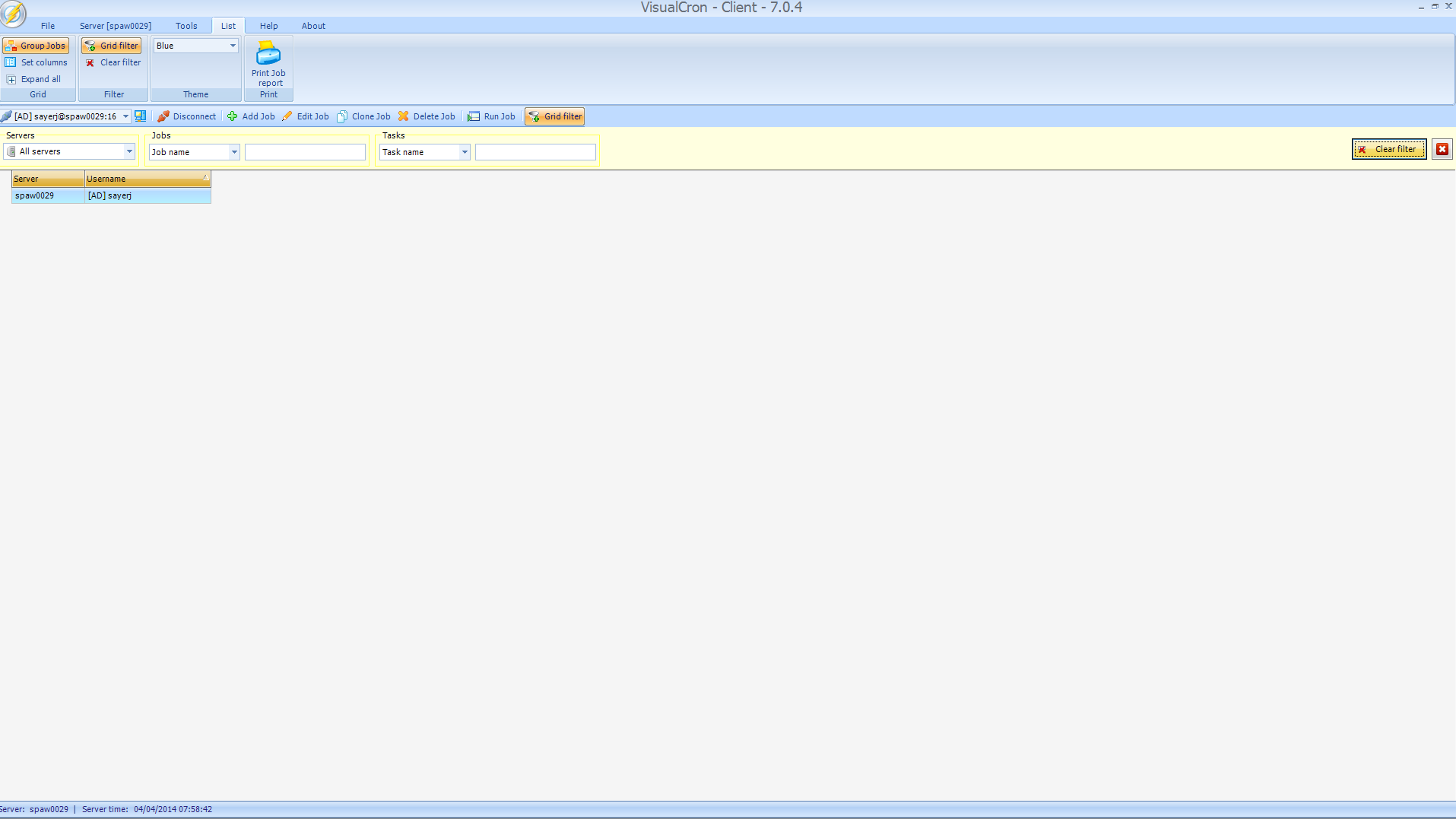The height and width of the screenshot is (819, 1456).
Task: Toggle Group Jobs in the ribbon
Action: (36, 46)
